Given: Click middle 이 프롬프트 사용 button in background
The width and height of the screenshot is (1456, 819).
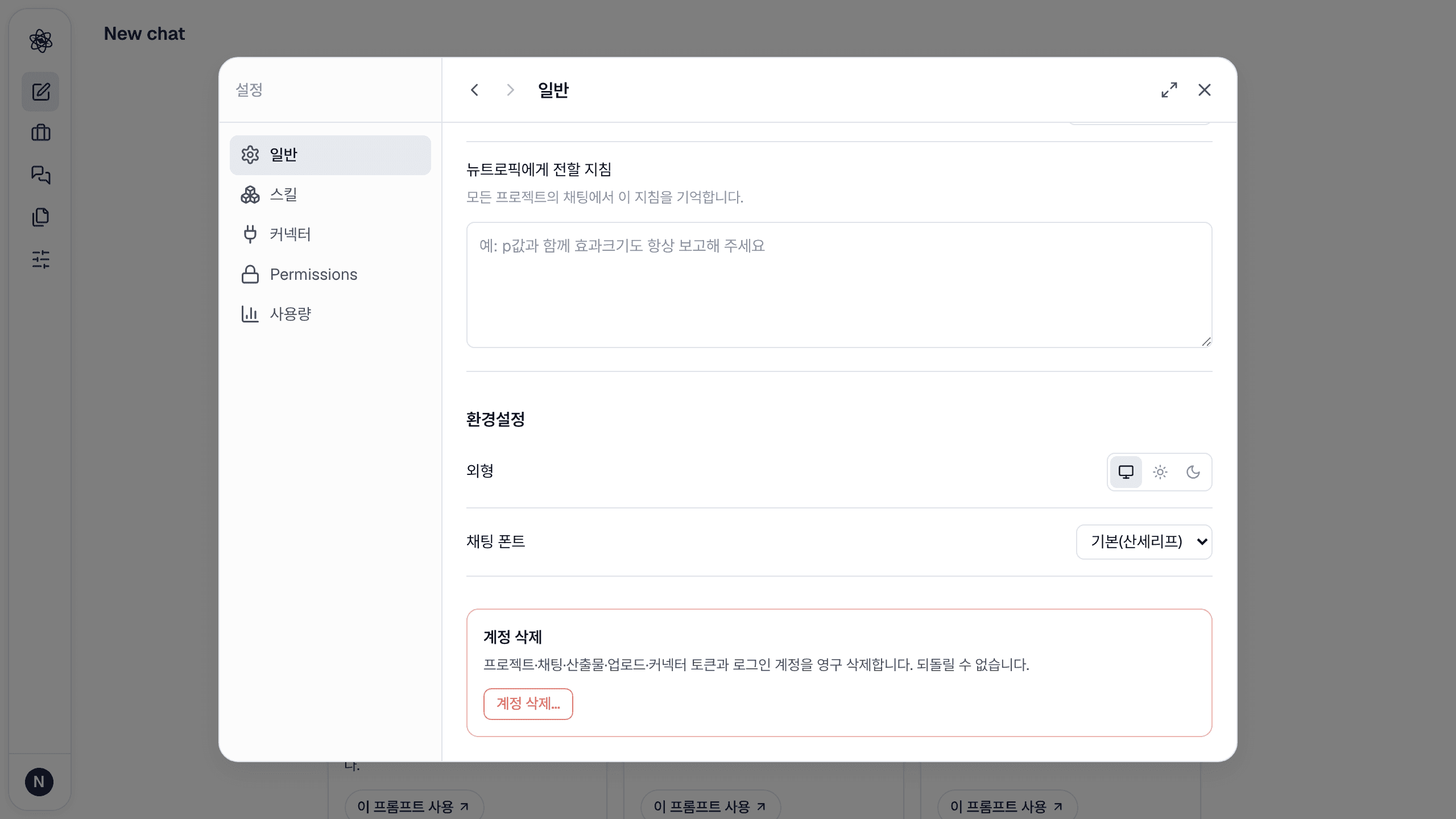Looking at the screenshot, I should (710, 805).
